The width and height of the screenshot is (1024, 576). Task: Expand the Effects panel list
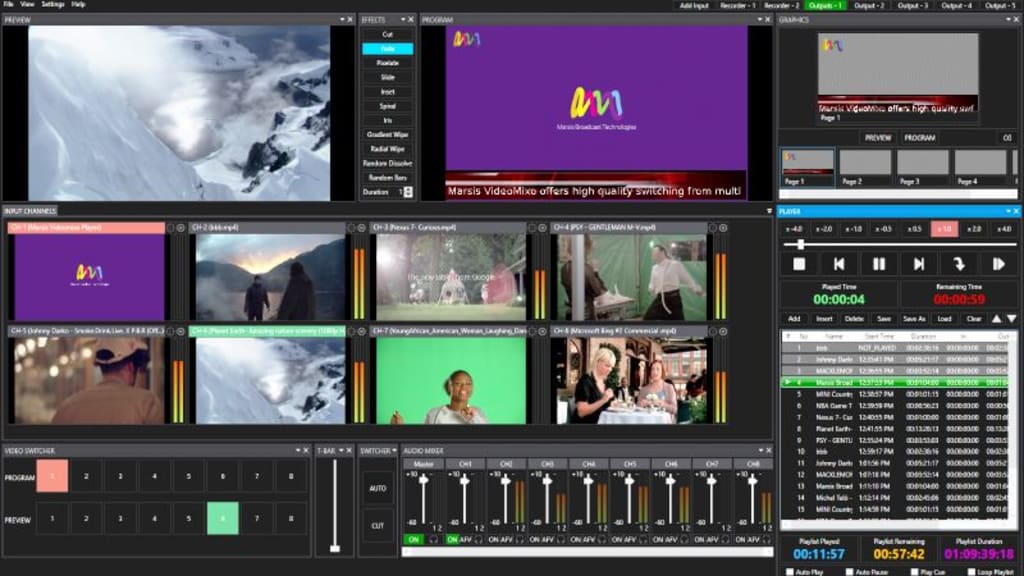(x=402, y=18)
